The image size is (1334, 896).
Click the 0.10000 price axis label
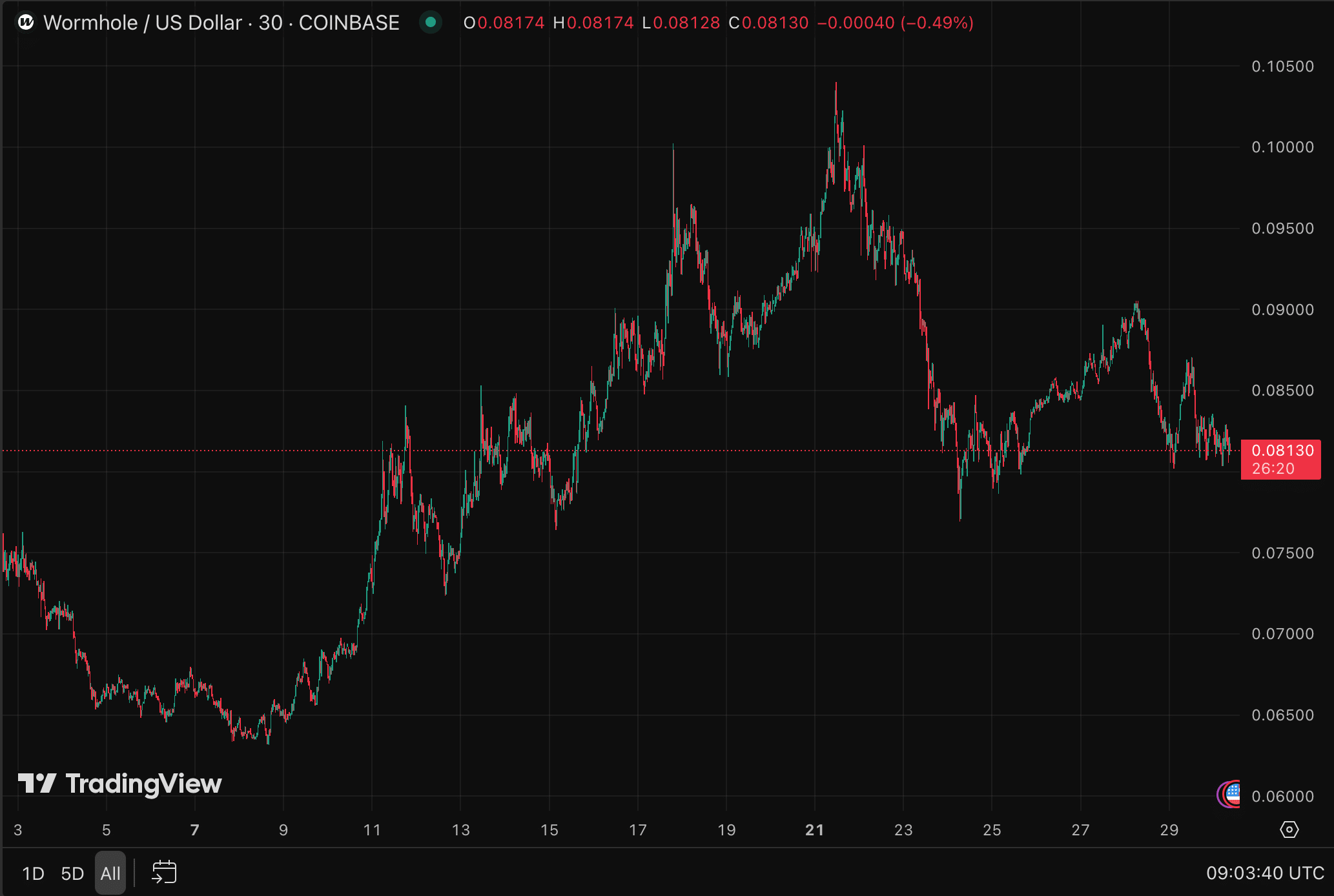(x=1282, y=147)
